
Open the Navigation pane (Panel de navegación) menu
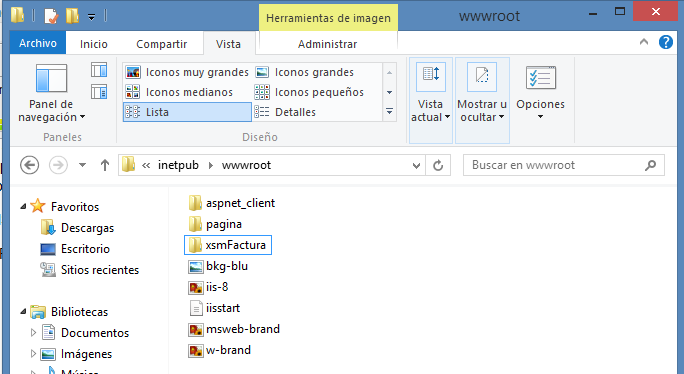pos(51,93)
